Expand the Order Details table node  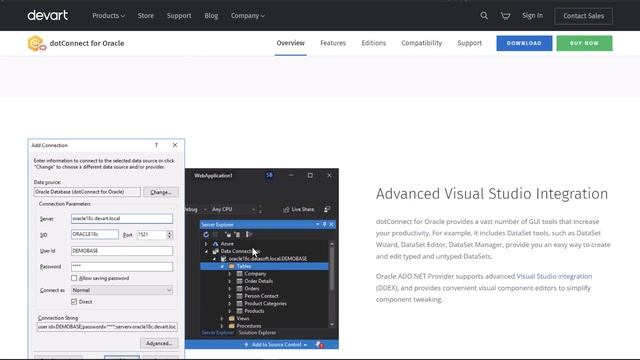pos(230,281)
